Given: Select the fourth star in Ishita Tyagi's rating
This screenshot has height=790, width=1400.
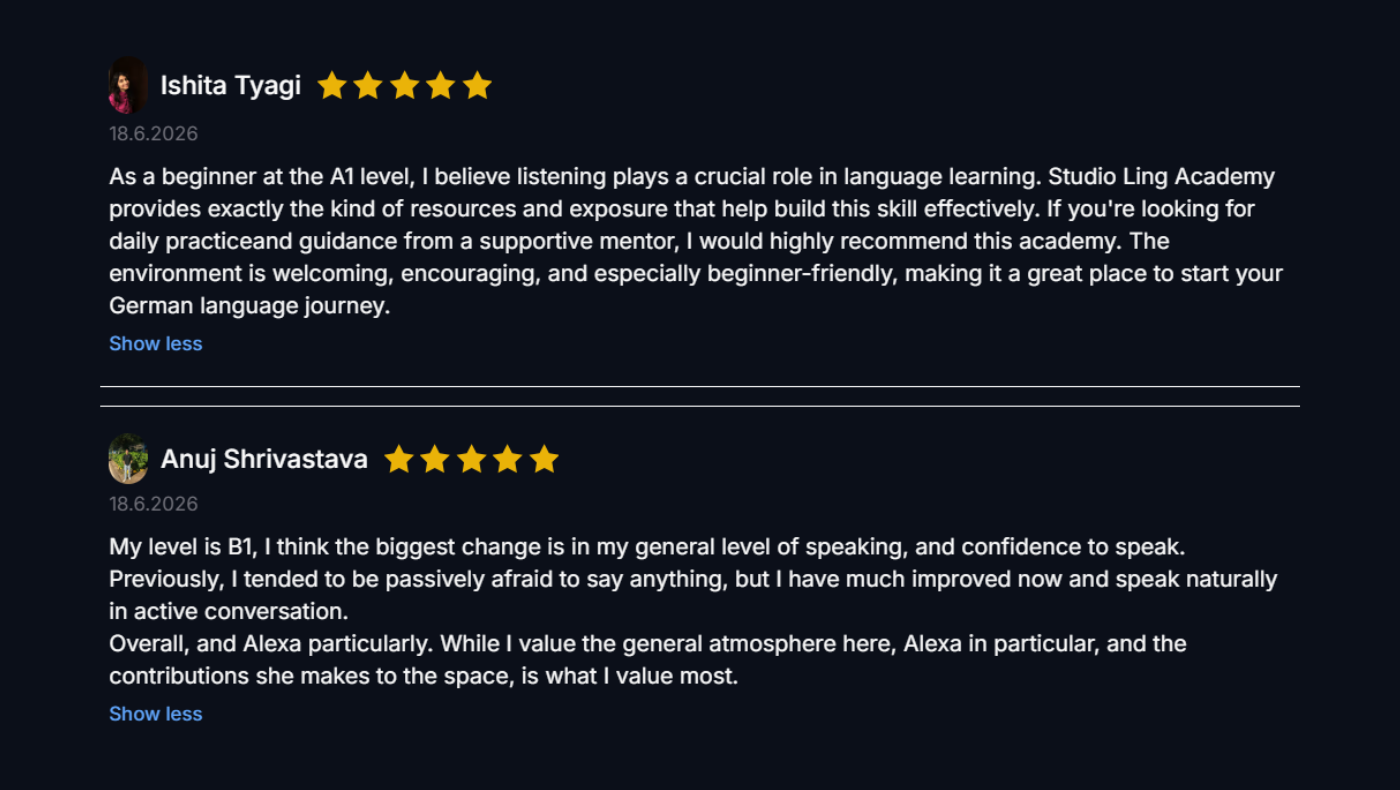Looking at the screenshot, I should click(x=441, y=86).
